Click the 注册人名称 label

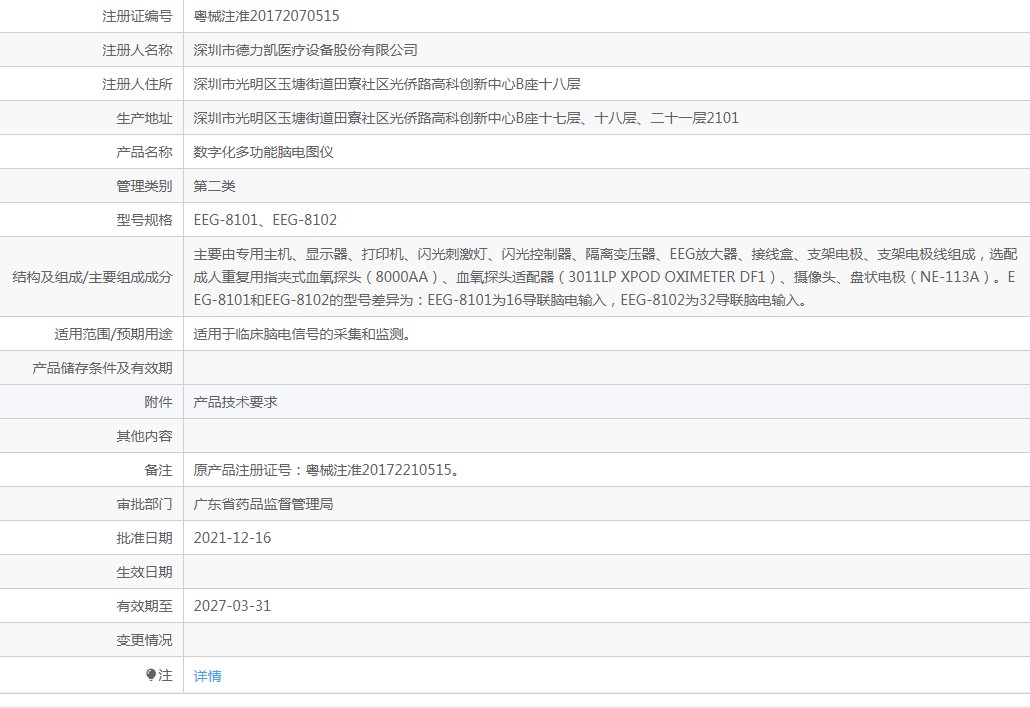tap(137, 50)
